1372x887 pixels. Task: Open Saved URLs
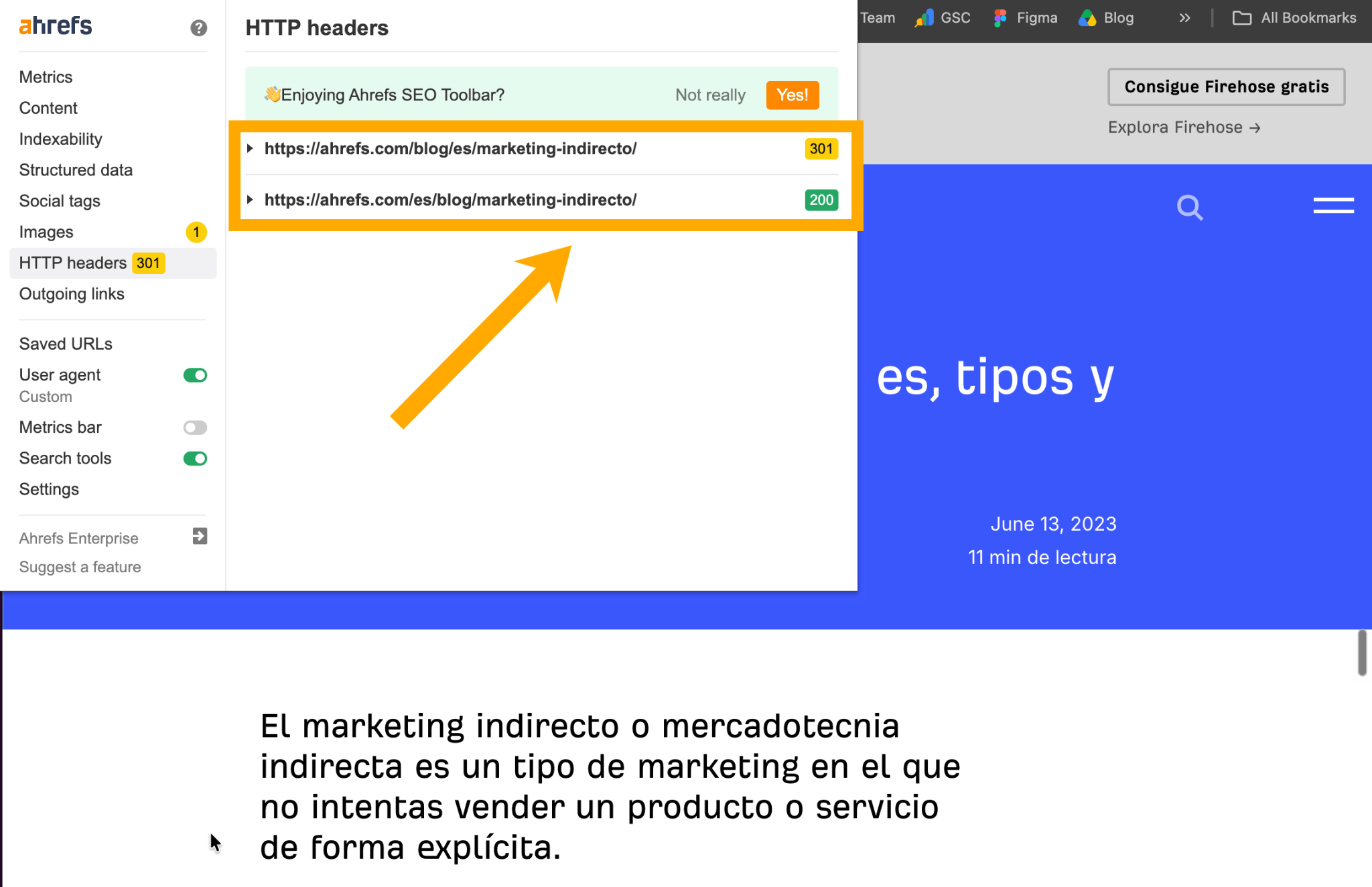coord(66,344)
